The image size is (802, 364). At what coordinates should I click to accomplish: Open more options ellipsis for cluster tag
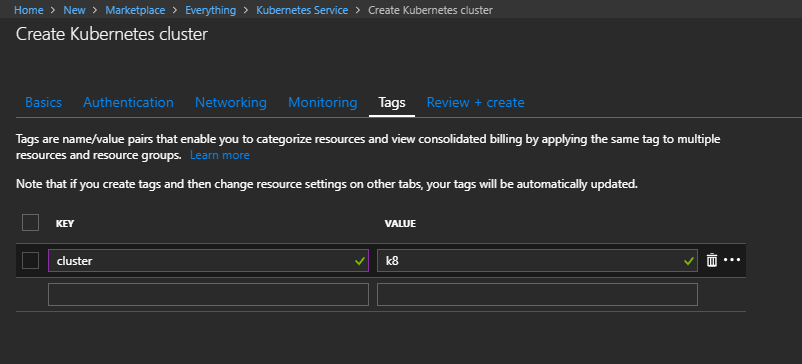(x=732, y=260)
